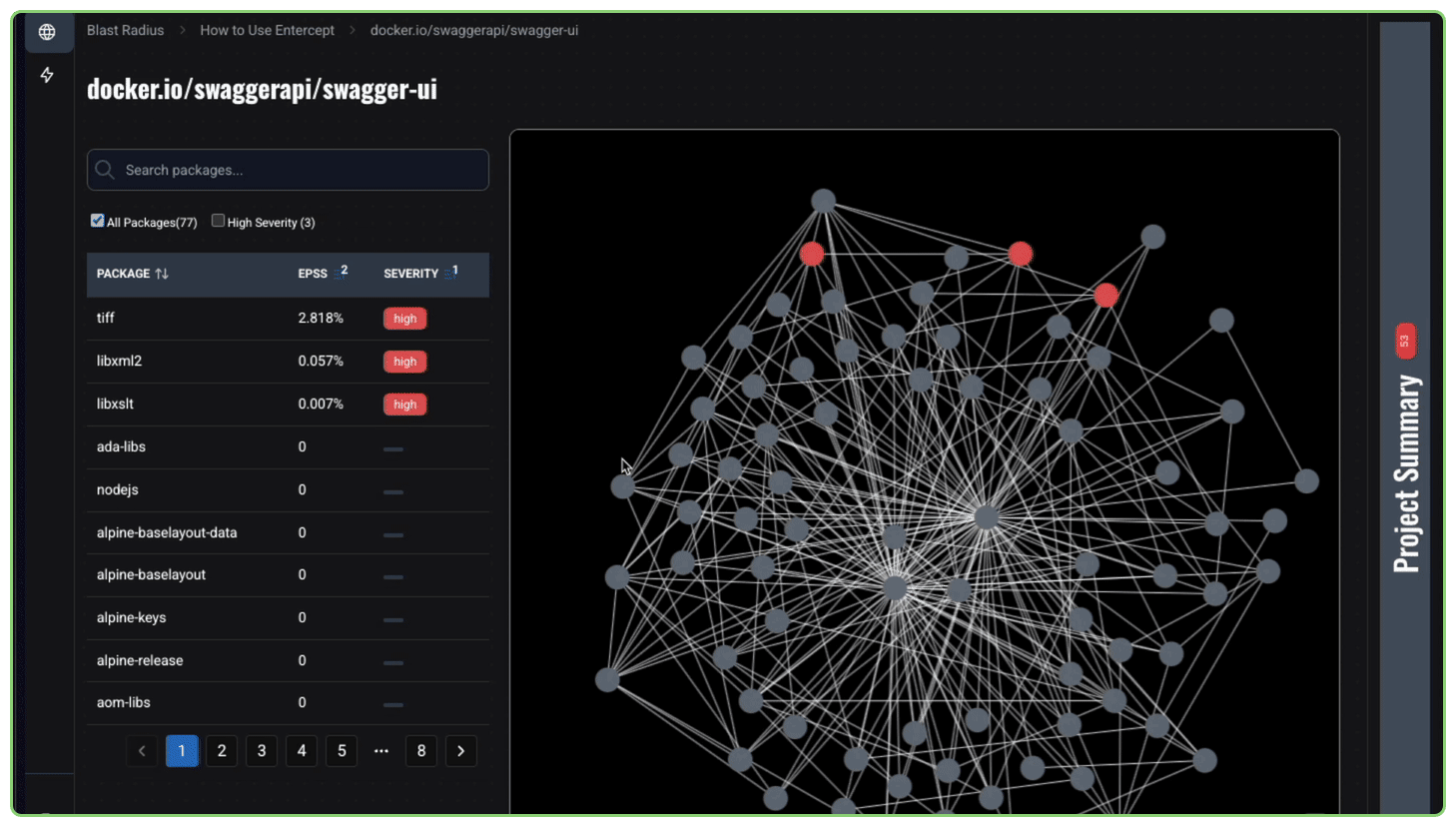The height and width of the screenshot is (827, 1456).
Task: Open the How to Use Entercept breadcrumb
Action: 267,30
